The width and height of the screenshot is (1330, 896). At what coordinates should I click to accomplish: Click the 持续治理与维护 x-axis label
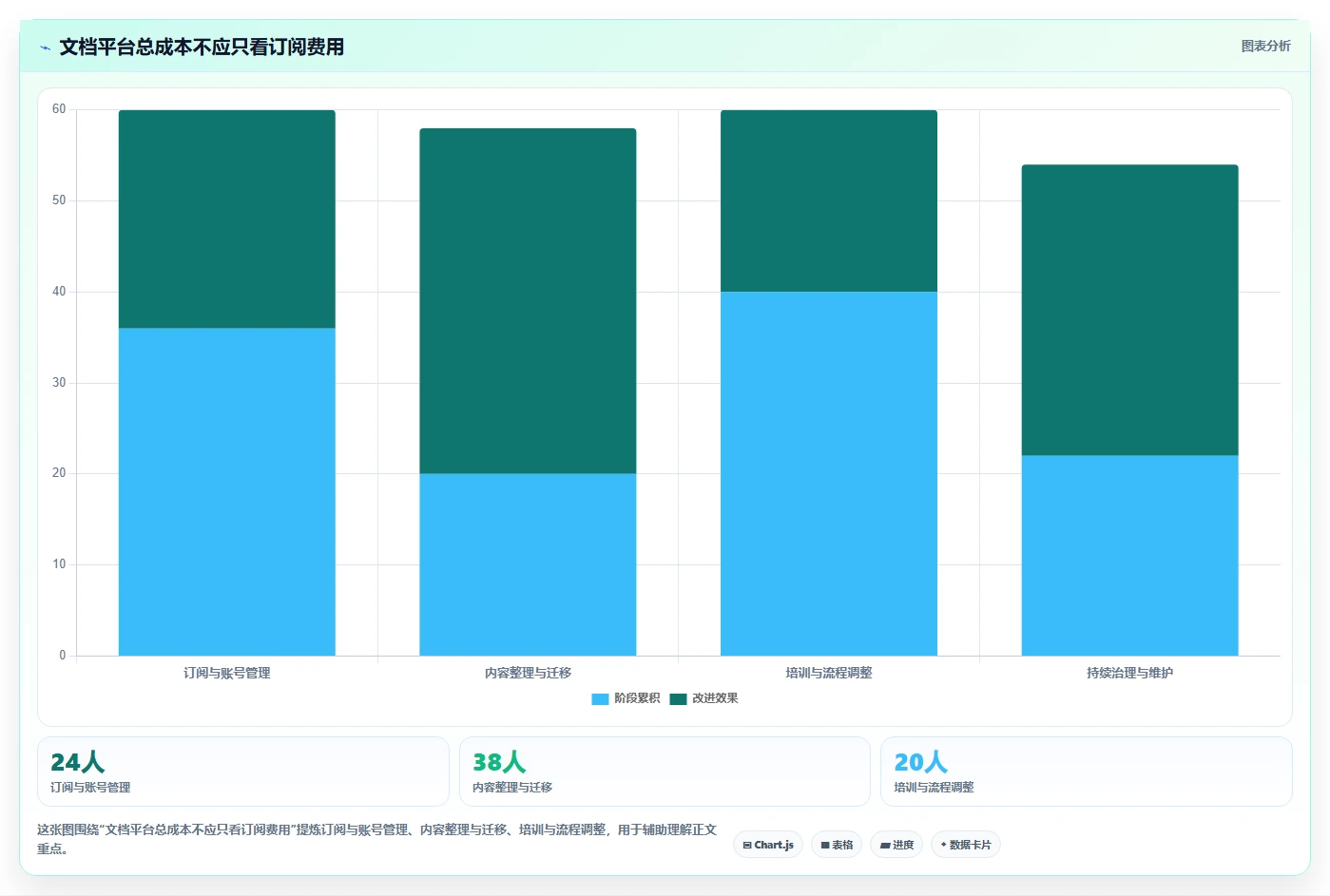point(1129,673)
